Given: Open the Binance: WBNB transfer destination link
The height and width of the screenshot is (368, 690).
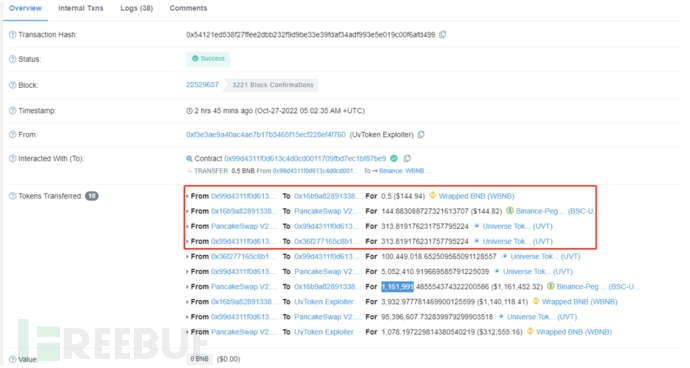Looking at the screenshot, I should (405, 171).
